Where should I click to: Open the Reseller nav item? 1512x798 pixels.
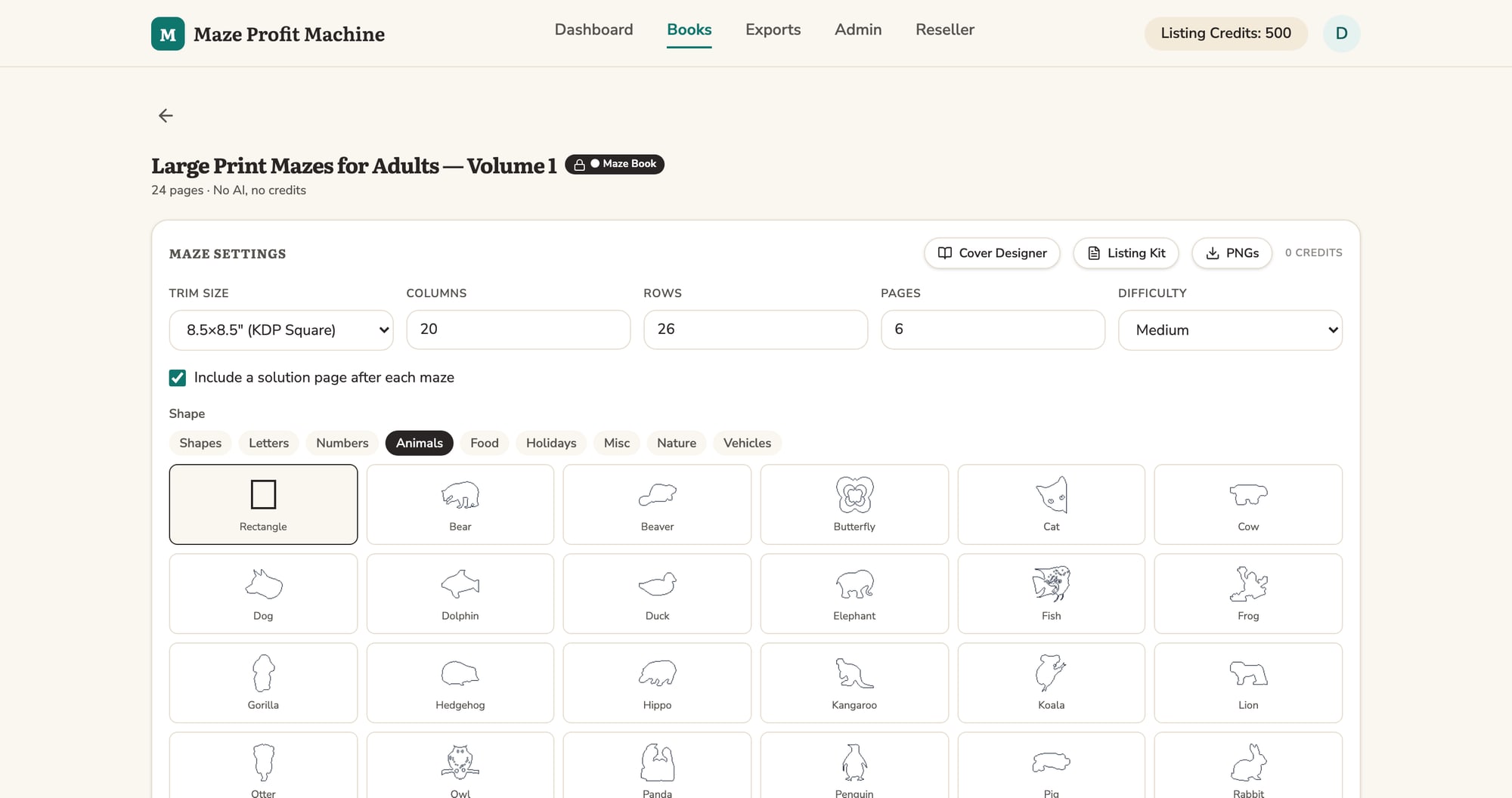[x=945, y=29]
